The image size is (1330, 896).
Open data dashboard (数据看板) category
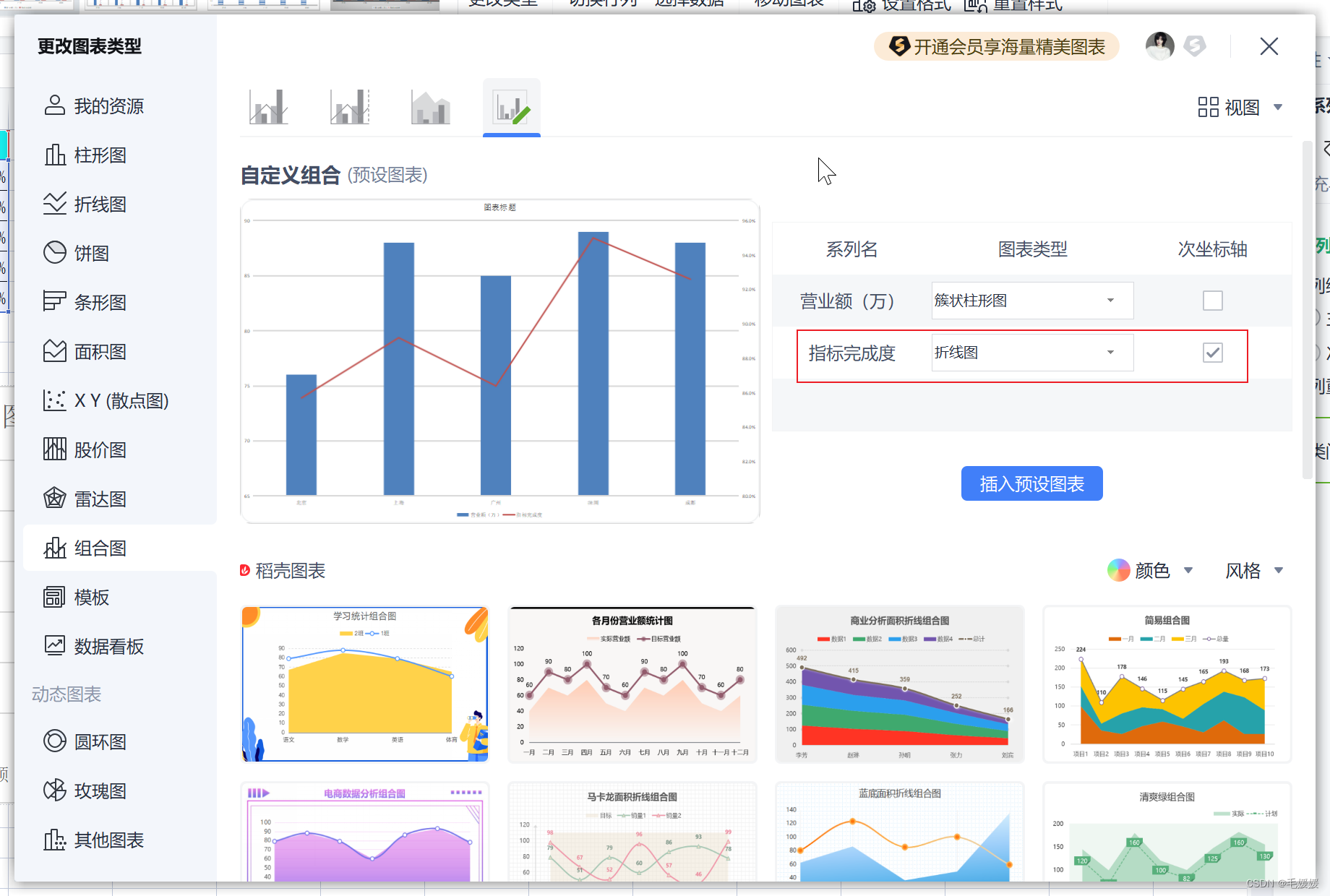(94, 647)
